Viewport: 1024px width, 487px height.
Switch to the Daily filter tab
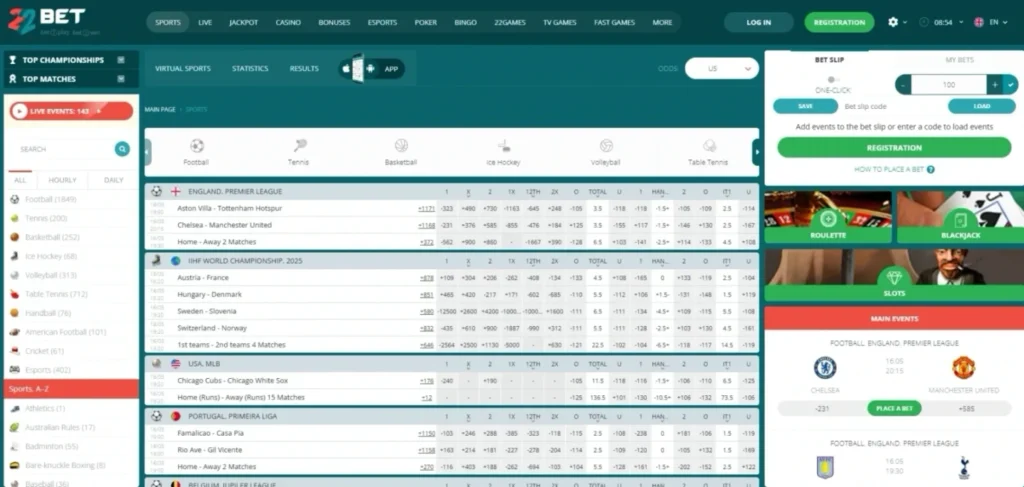point(114,180)
